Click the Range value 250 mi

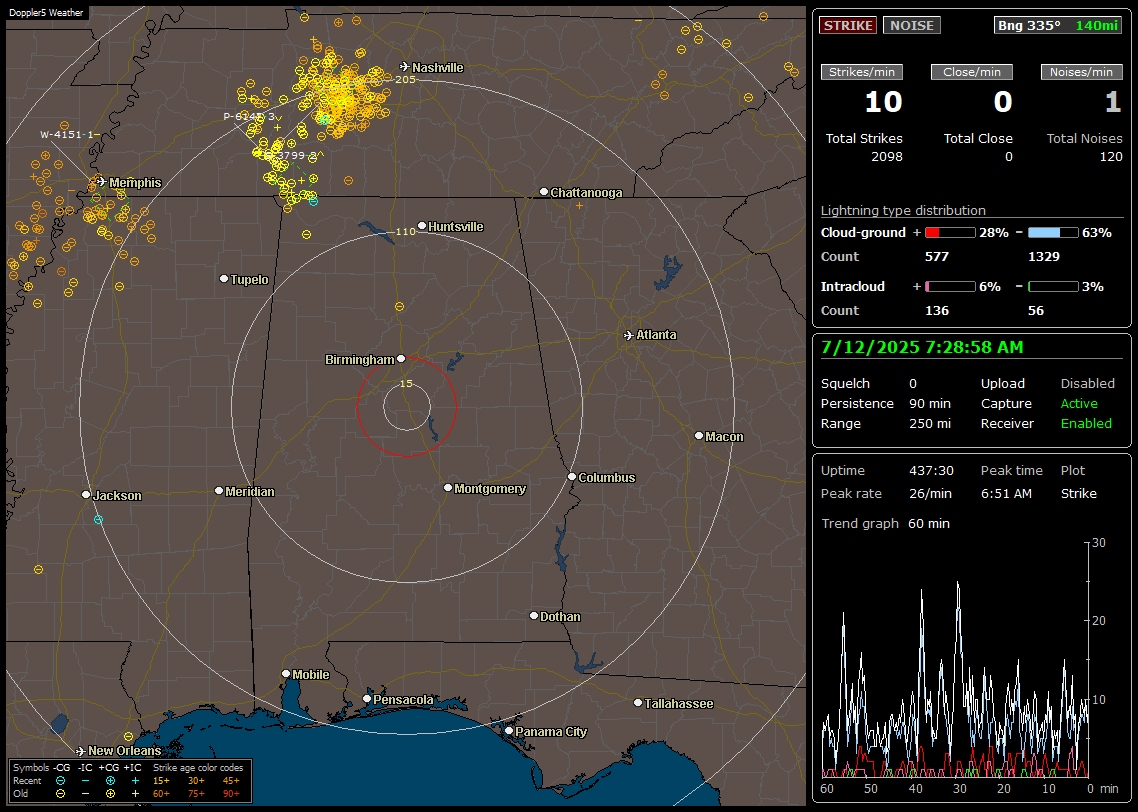(930, 423)
